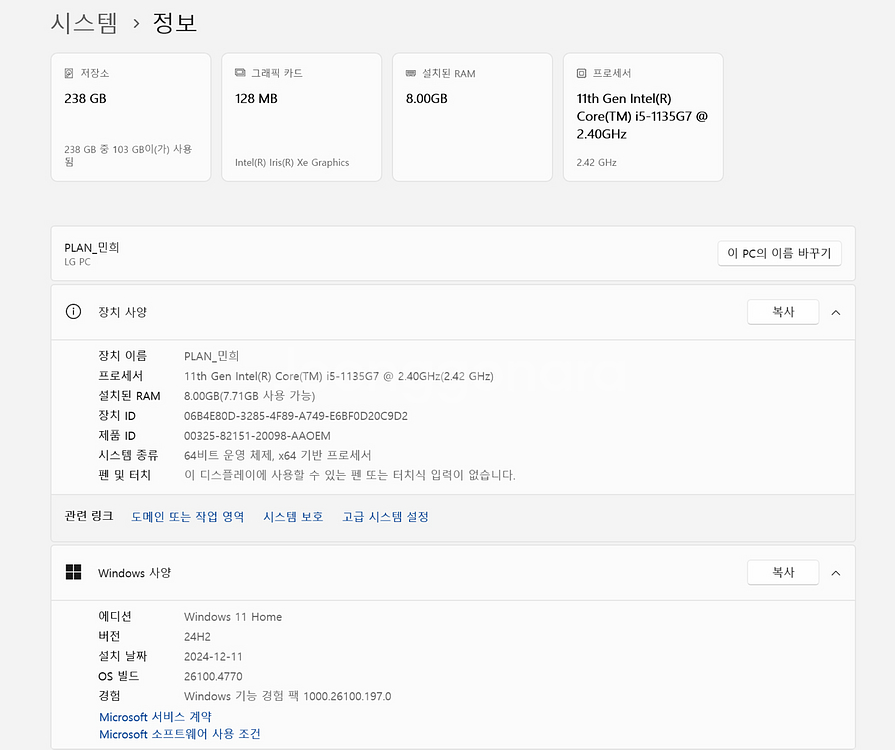The width and height of the screenshot is (895, 750).
Task: Open the 프로세서 i5-1135G7 card
Action: pos(643,117)
